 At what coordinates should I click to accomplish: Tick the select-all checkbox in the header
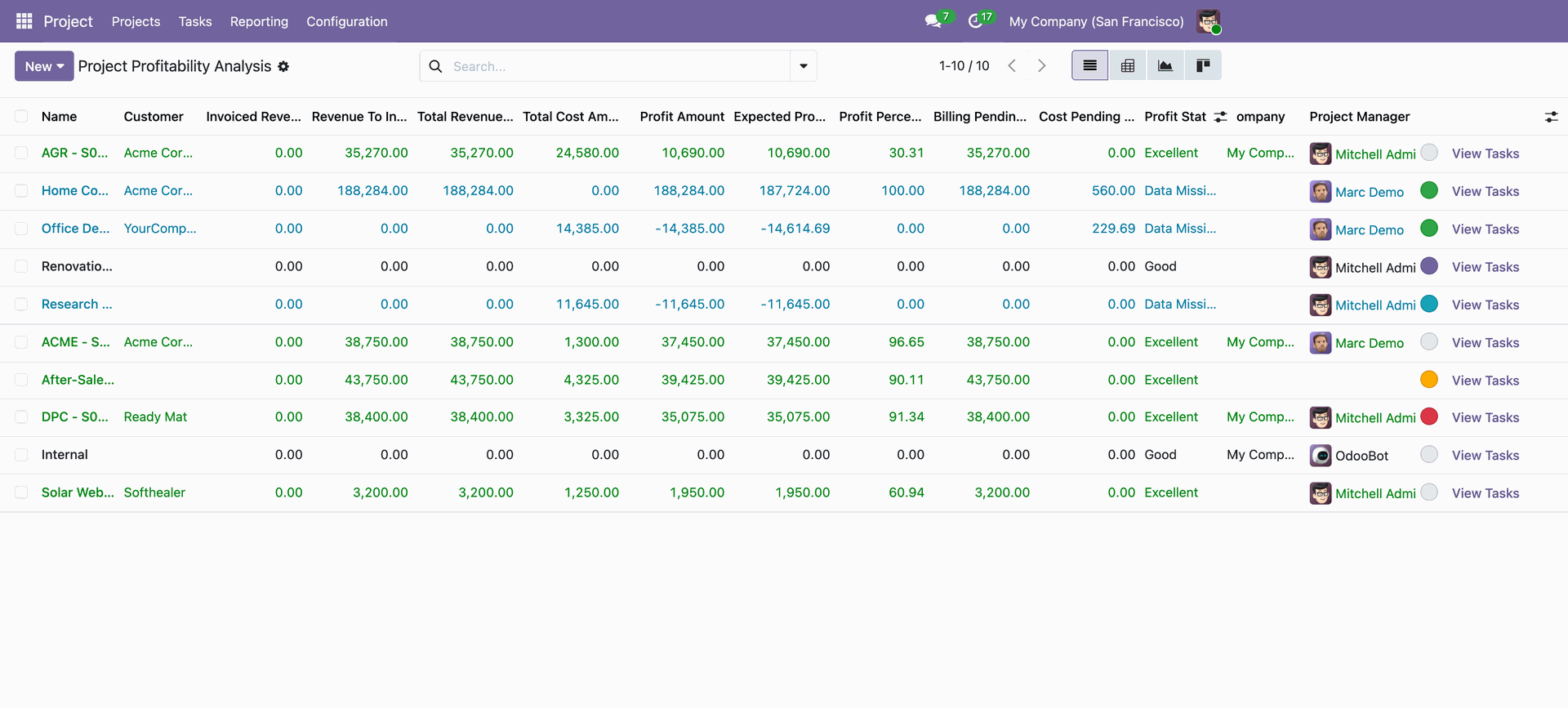(21, 117)
